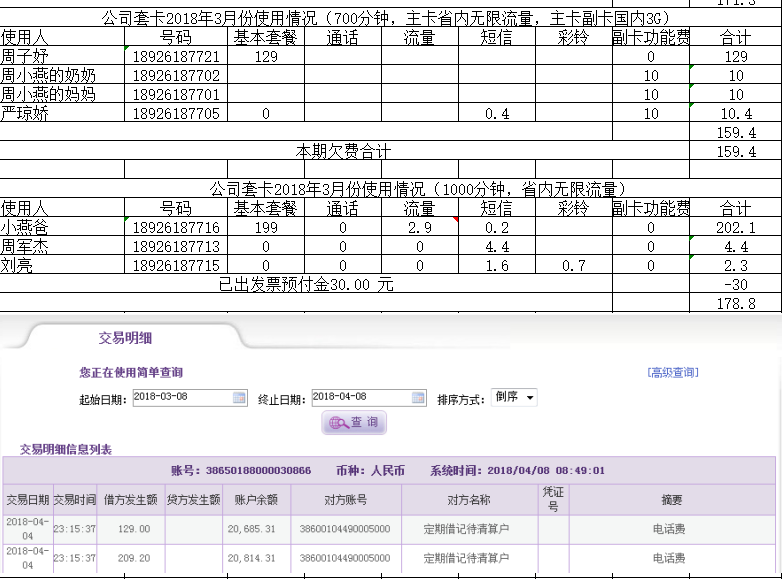Open the 高级查询 advanced query link

[x=673, y=373]
